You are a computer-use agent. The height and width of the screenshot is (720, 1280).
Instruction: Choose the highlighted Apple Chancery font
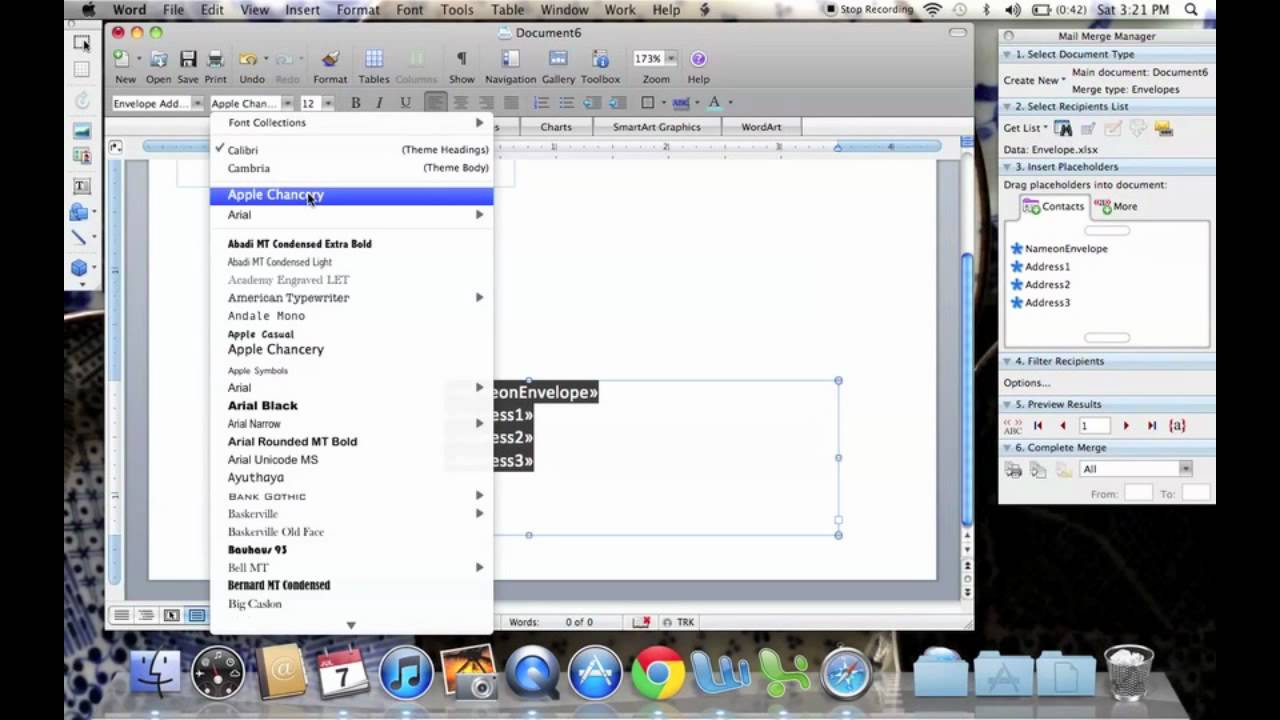(x=351, y=195)
